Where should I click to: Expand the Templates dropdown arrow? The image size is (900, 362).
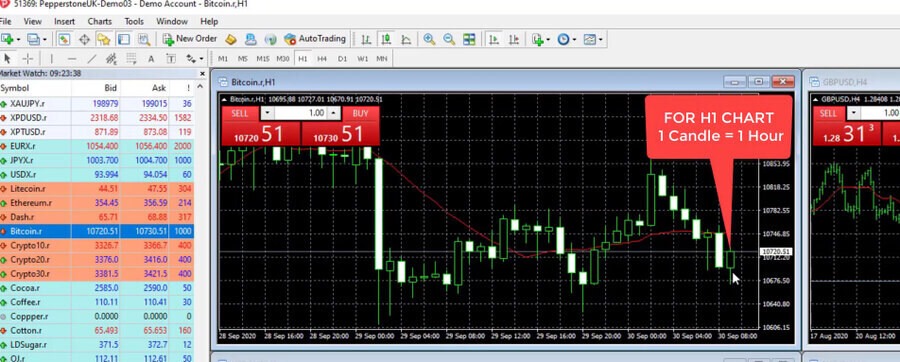click(x=600, y=40)
